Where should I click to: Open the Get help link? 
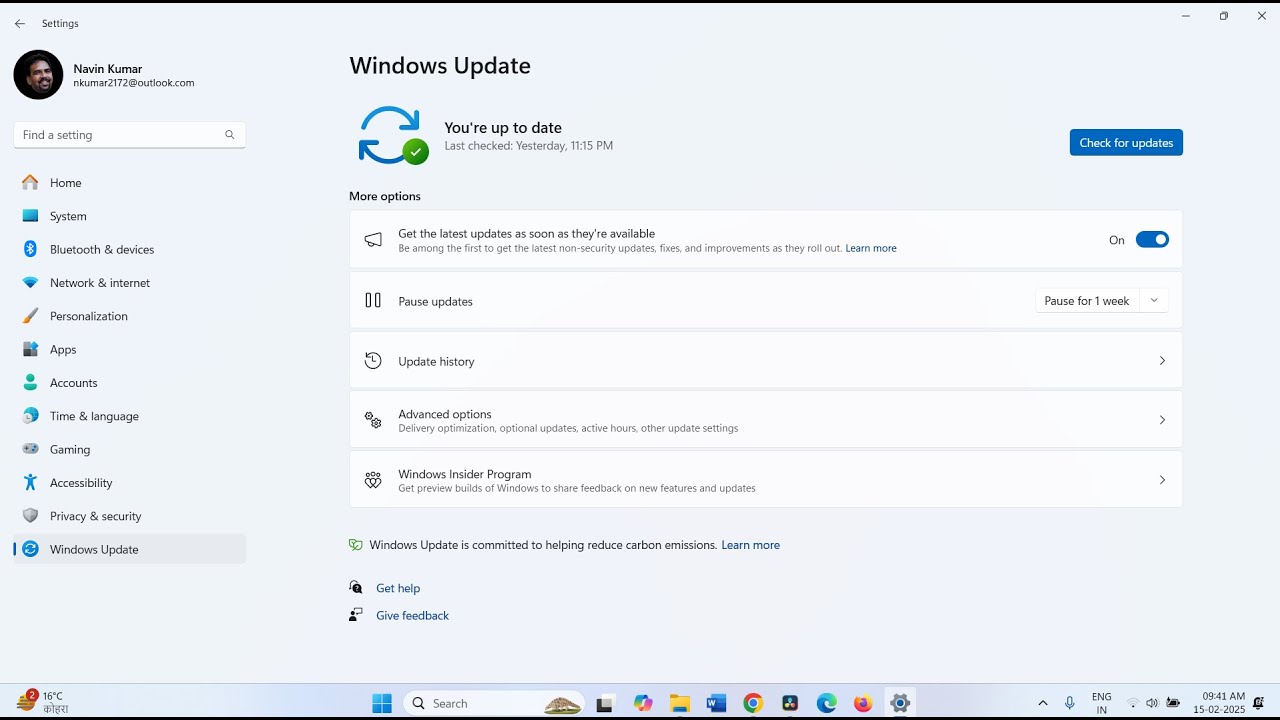tap(398, 588)
